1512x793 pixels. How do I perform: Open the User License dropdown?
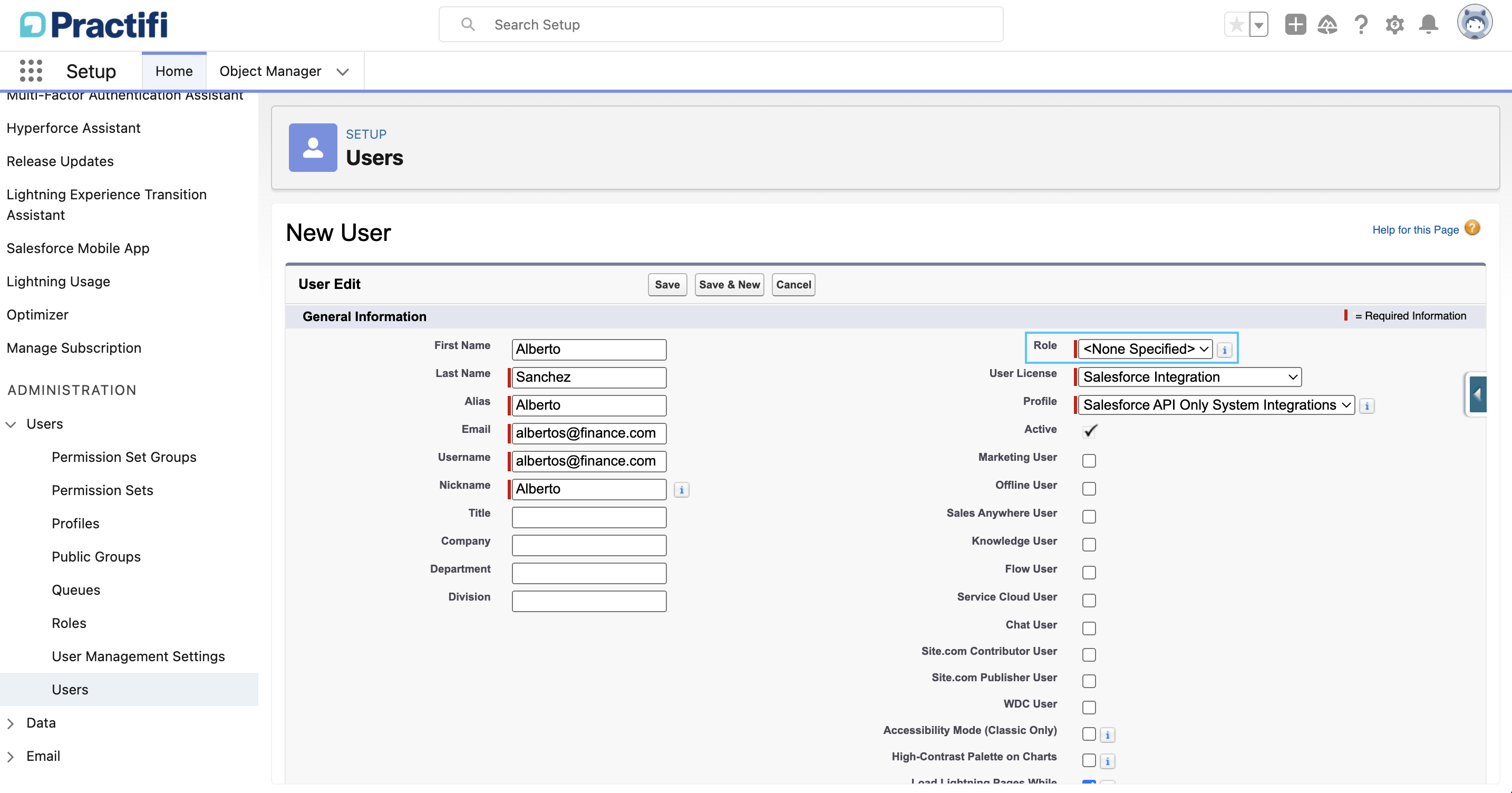tap(1190, 377)
